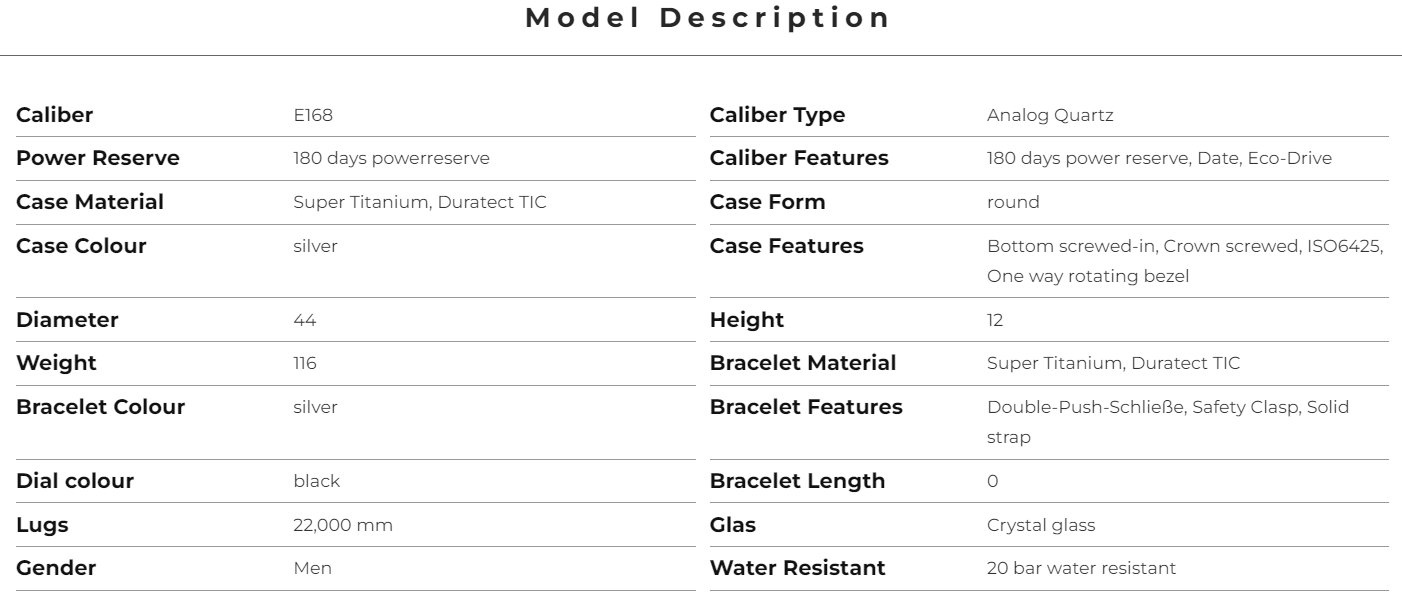Select the E168 caliber value
The image size is (1402, 602).
[313, 115]
